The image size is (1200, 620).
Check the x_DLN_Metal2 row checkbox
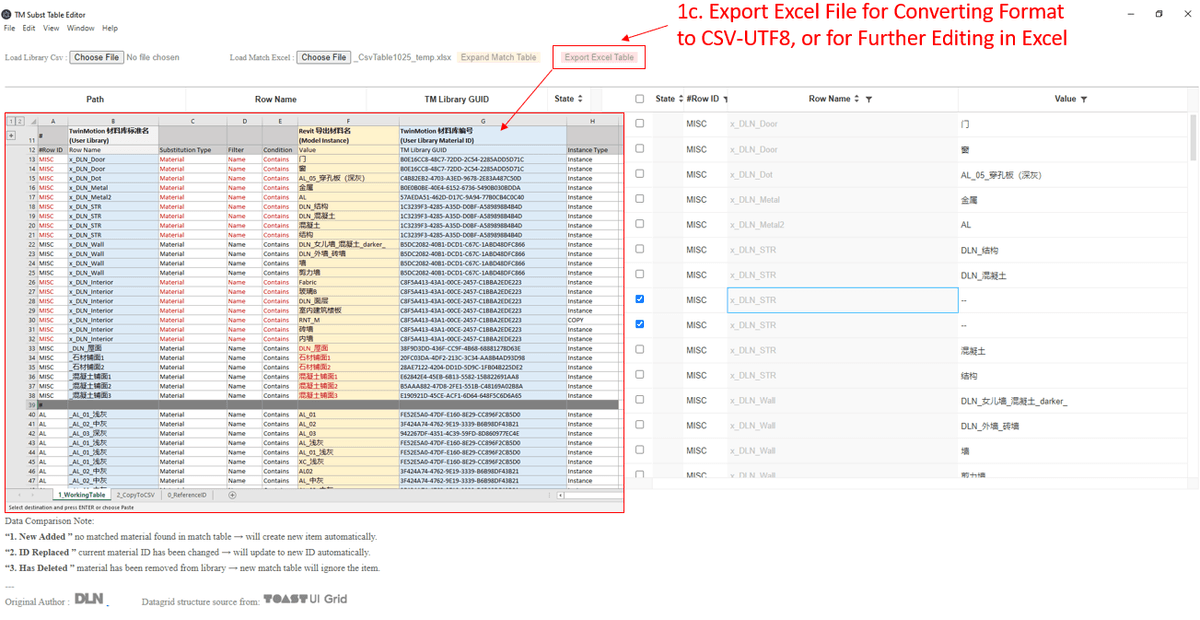pos(640,224)
